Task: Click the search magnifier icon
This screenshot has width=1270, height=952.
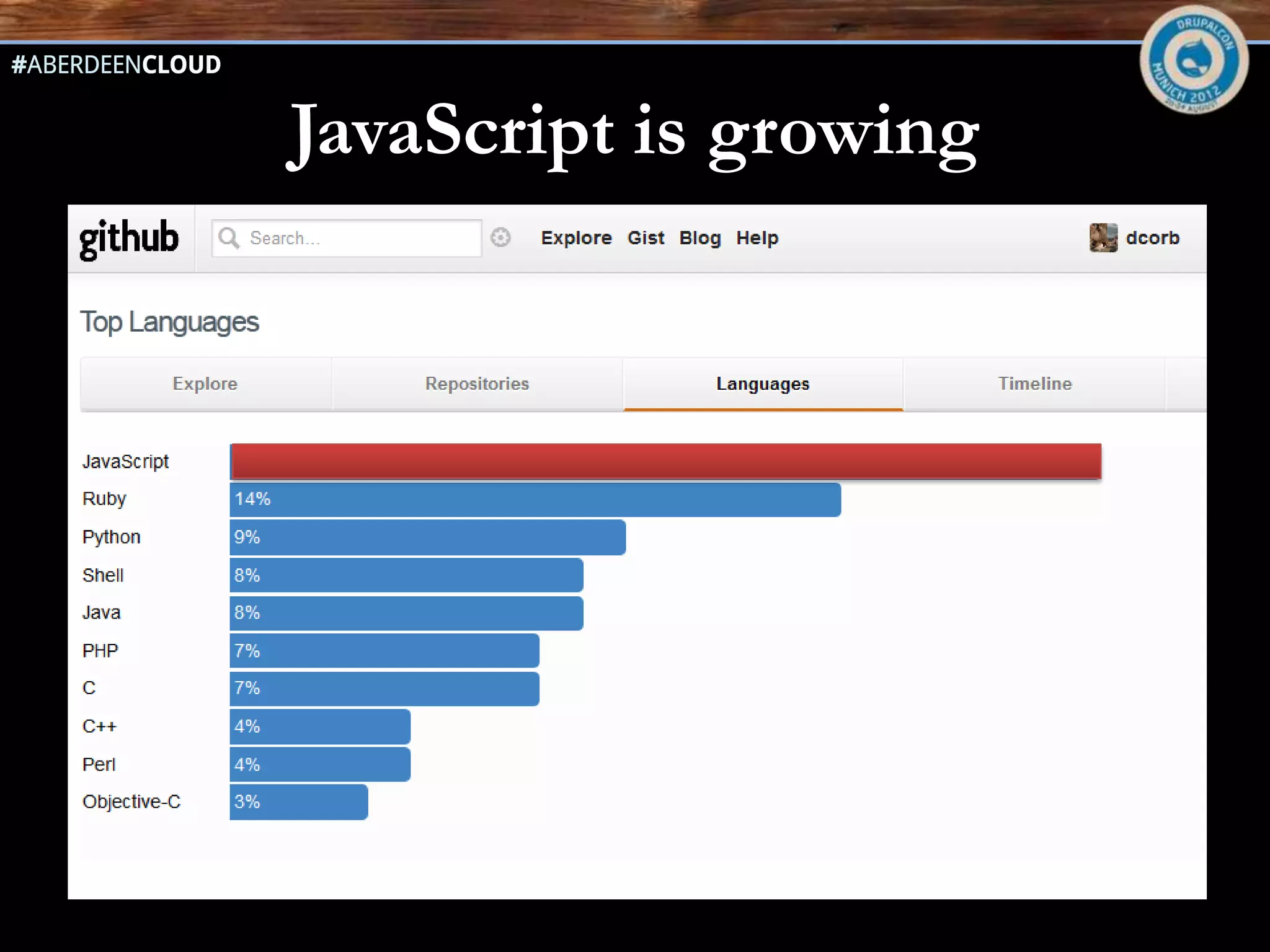Action: pyautogui.click(x=229, y=238)
